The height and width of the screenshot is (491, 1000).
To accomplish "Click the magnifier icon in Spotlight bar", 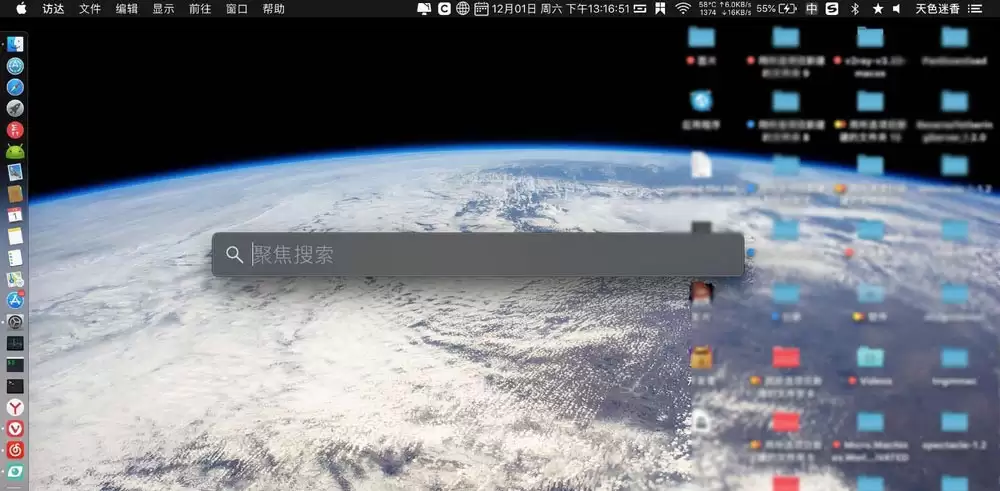I will click(x=234, y=254).
